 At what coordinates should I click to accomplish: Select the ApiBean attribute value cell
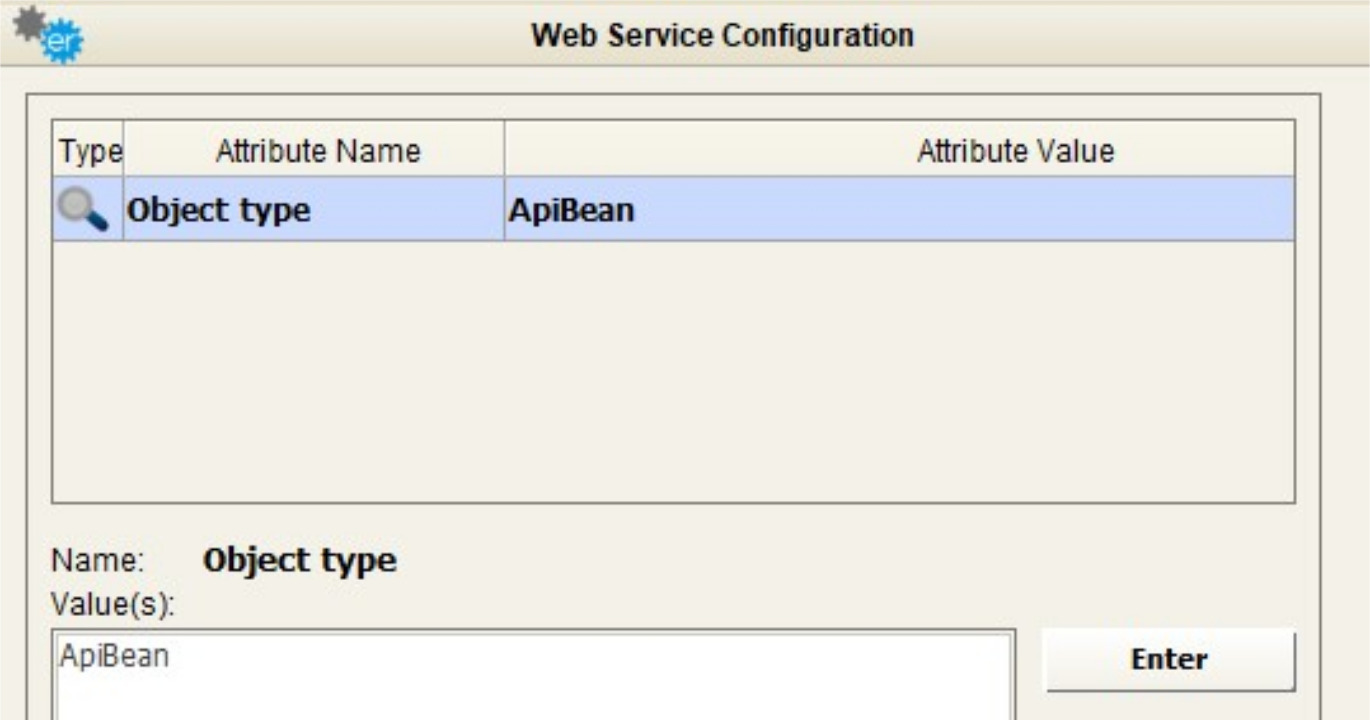571,211
